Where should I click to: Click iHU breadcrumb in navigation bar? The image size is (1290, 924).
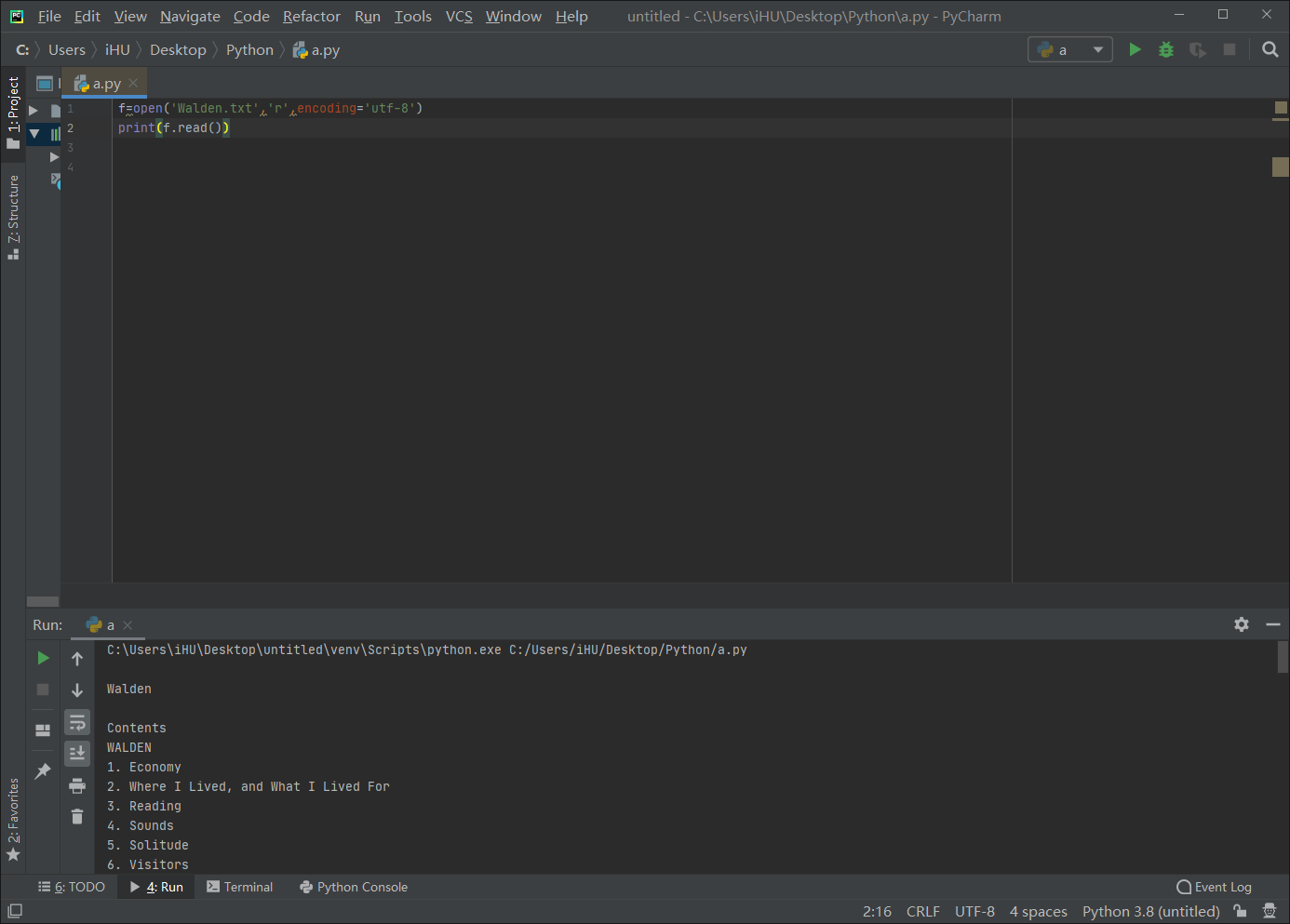point(117,49)
